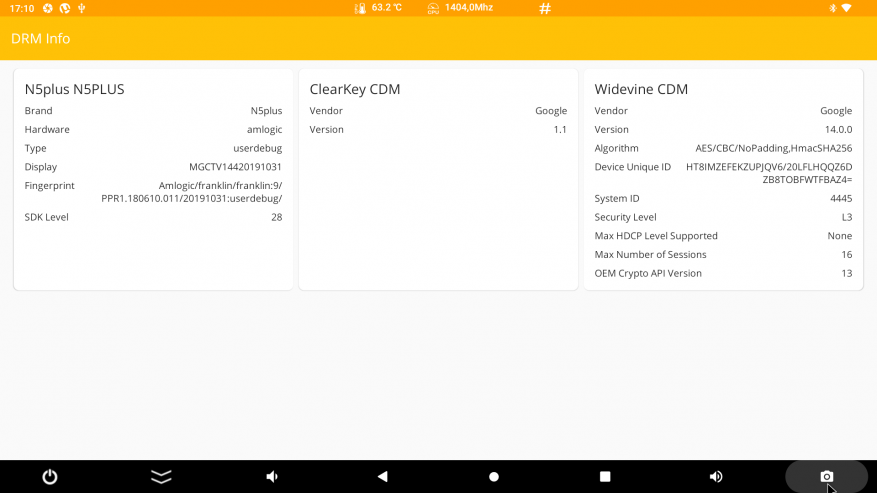Raise the volume with speaker-up icon
877x493 pixels.
(716, 477)
